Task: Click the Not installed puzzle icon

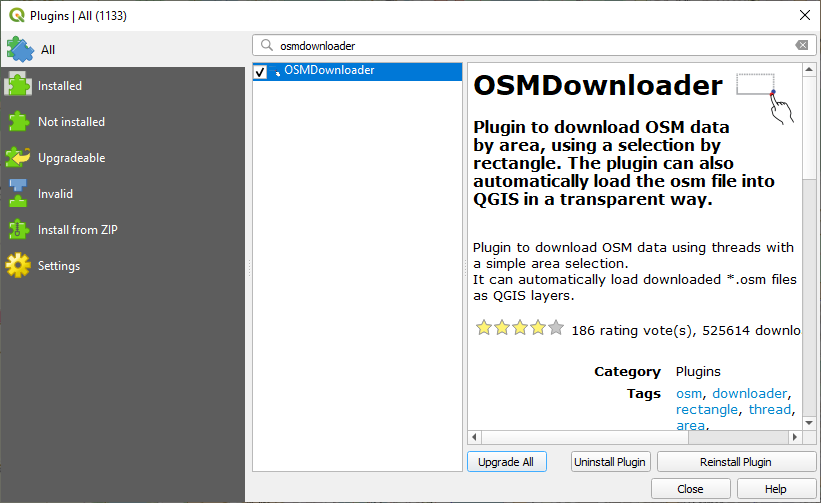Action: click(x=18, y=121)
